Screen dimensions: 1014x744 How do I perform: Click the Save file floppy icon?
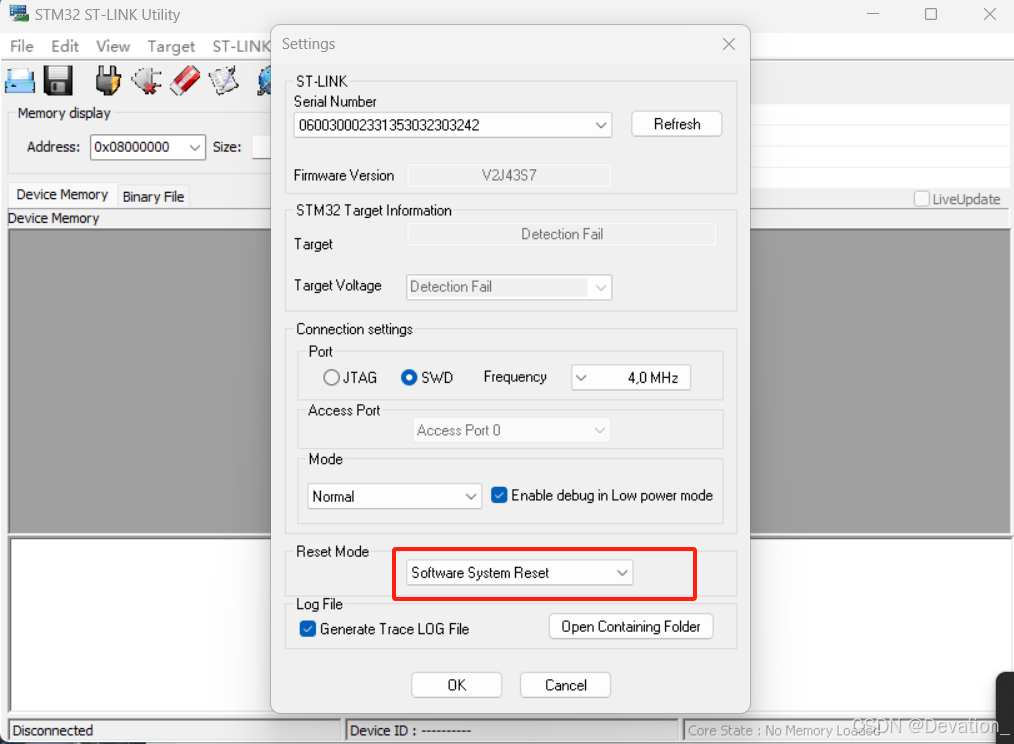pos(58,81)
